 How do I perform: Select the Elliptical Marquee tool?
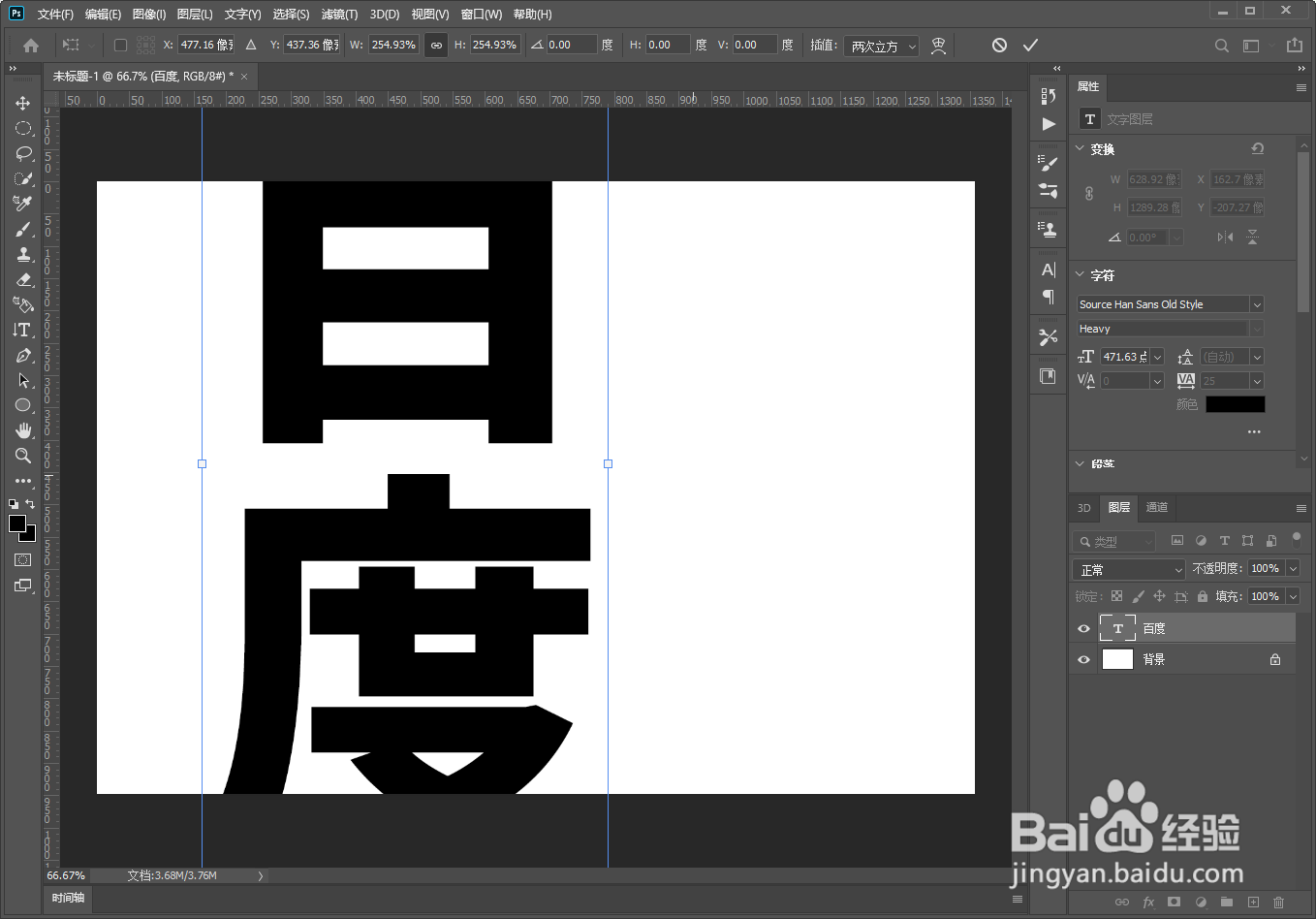pyautogui.click(x=23, y=128)
